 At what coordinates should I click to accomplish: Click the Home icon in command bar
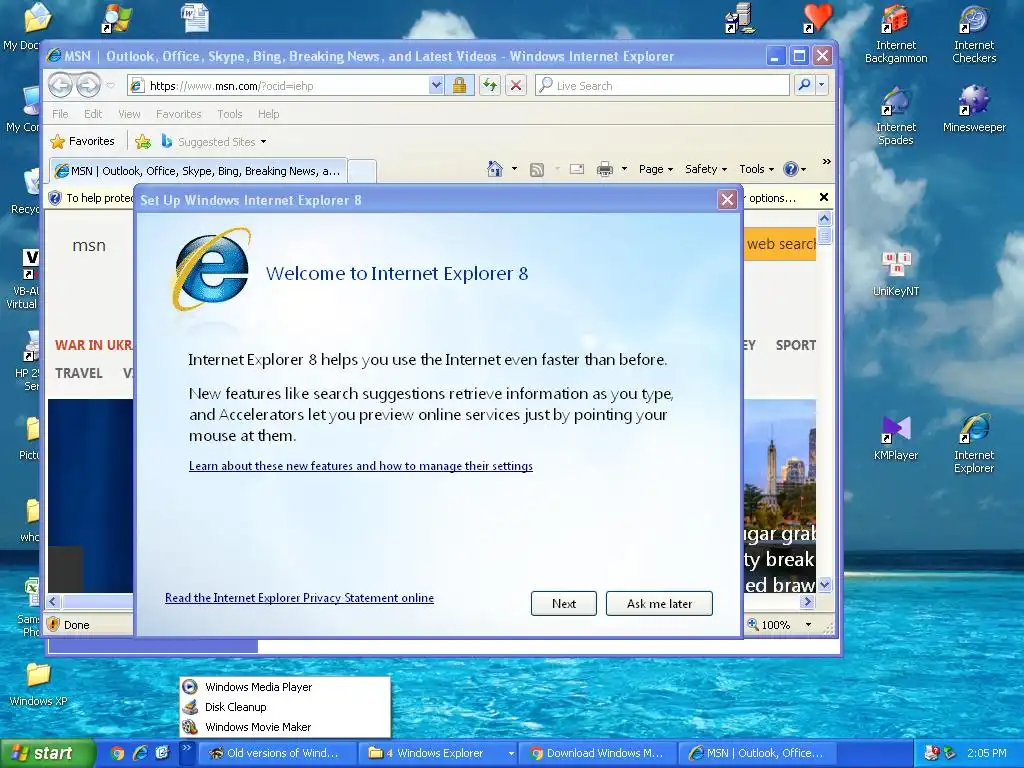(x=495, y=169)
